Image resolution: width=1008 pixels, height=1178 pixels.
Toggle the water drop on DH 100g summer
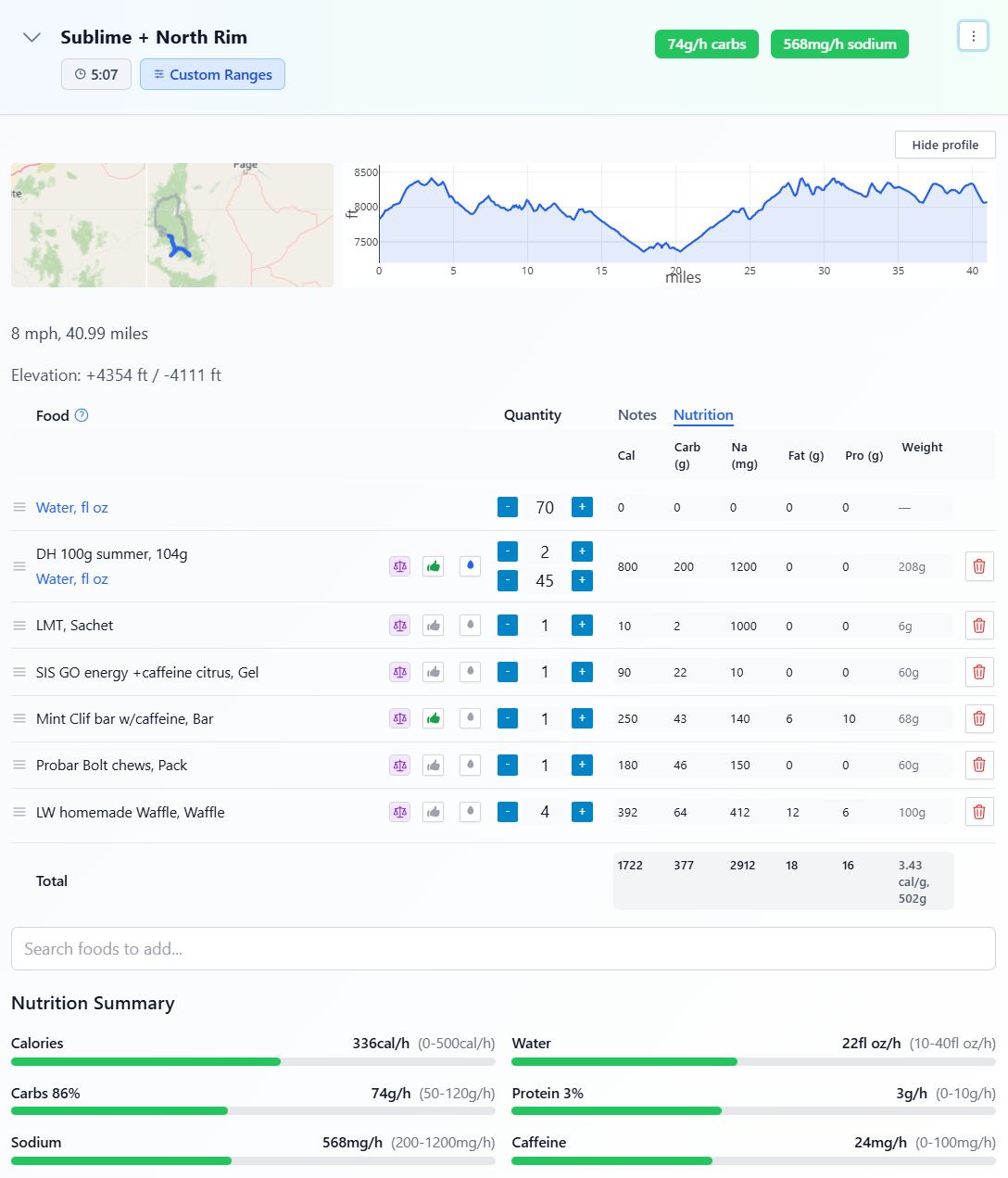(x=470, y=565)
